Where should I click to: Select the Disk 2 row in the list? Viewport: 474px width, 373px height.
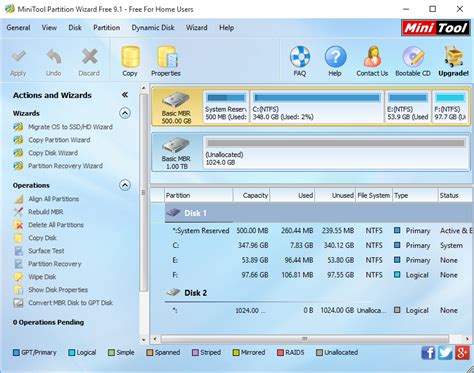(318, 293)
